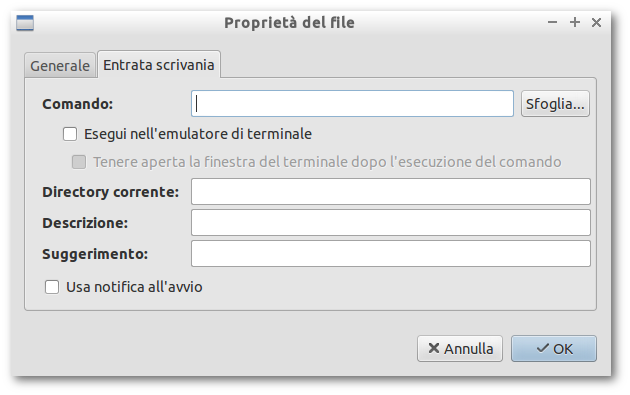Minimize the Proprietà del file window

pyautogui.click(x=552, y=22)
